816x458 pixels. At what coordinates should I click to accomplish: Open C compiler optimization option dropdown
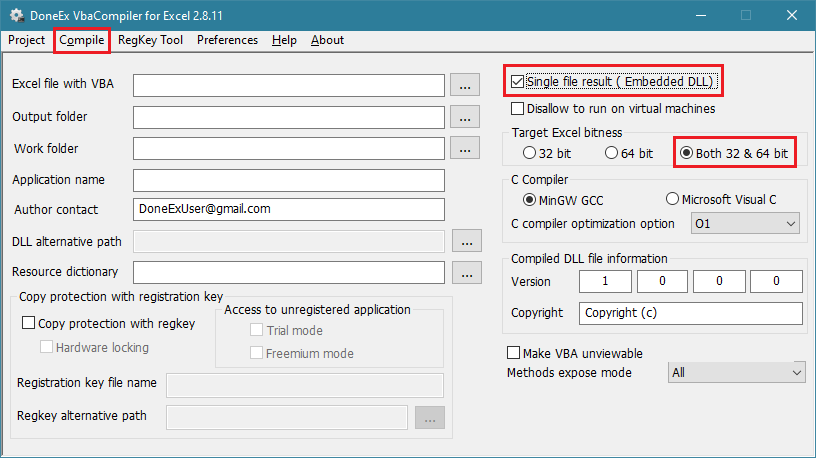745,224
